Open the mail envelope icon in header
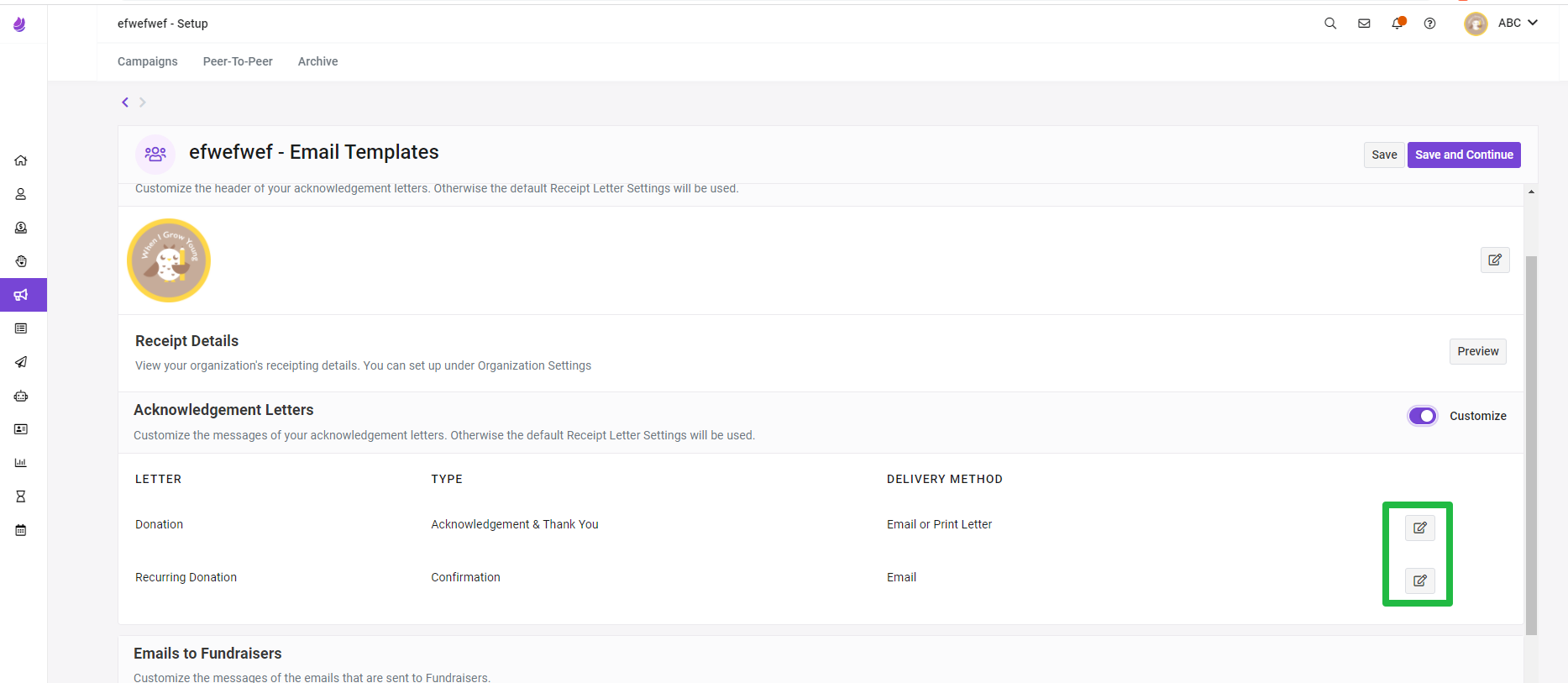This screenshot has width=1568, height=683. tap(1364, 24)
